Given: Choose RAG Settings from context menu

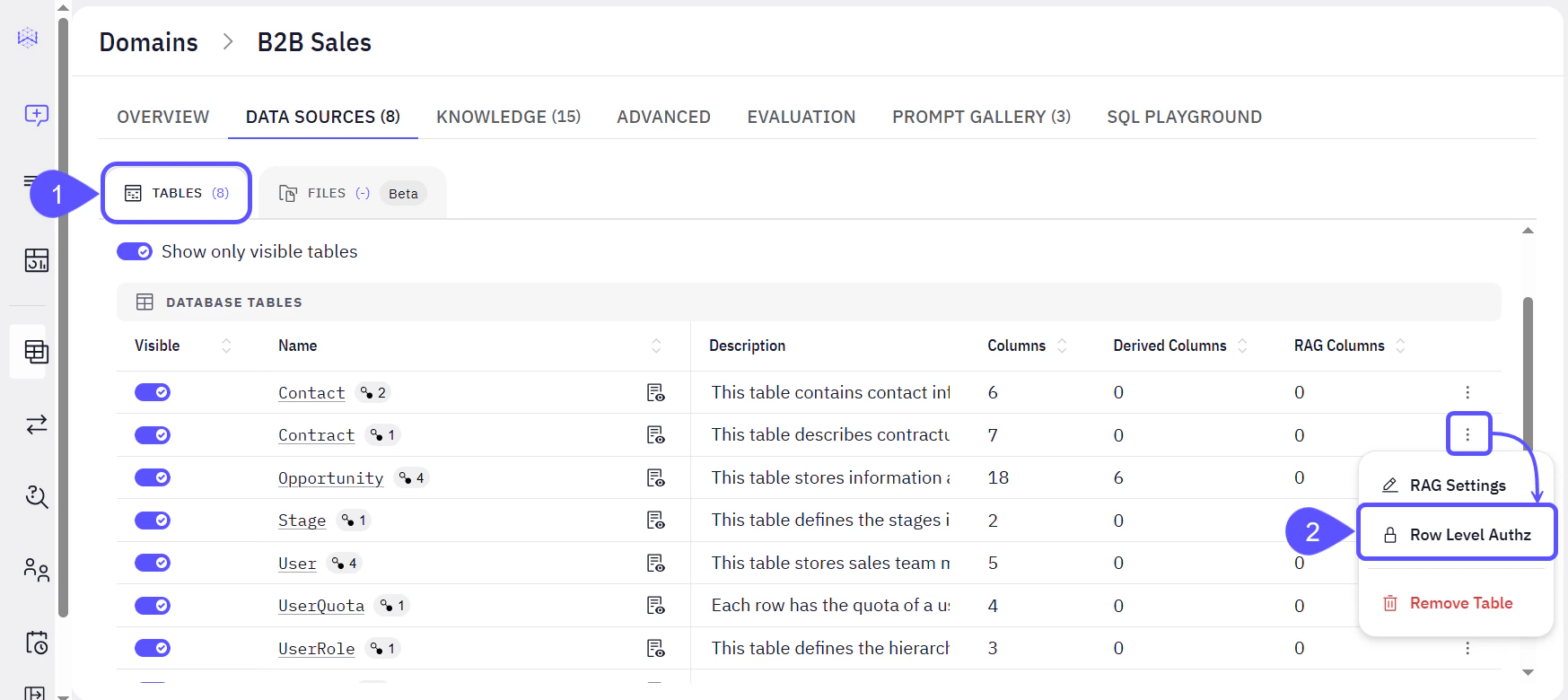Looking at the screenshot, I should (1456, 486).
